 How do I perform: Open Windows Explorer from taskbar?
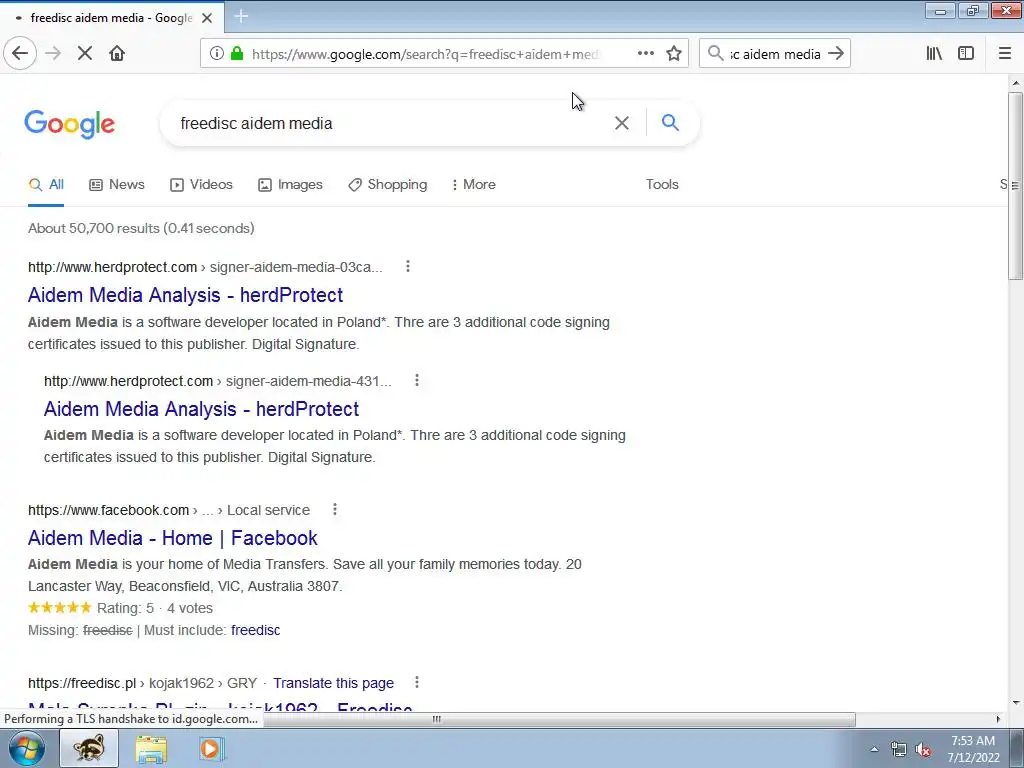[151, 748]
